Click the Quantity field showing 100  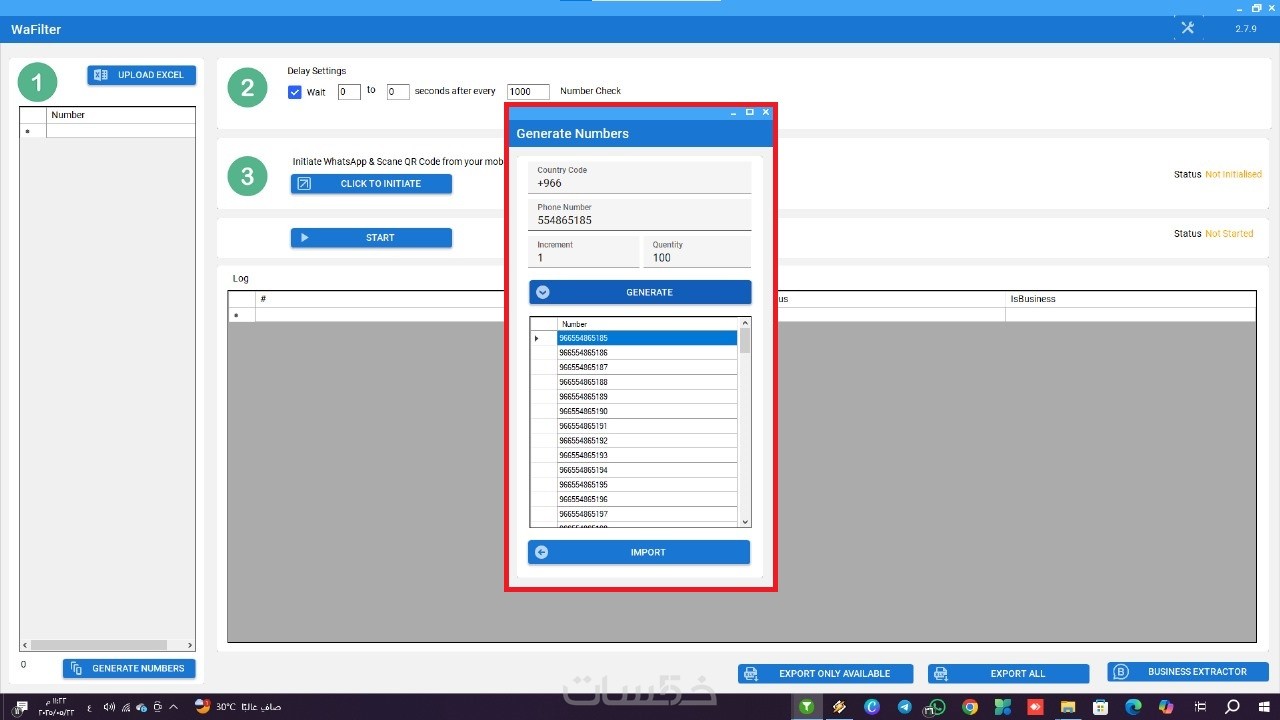pyautogui.click(x=697, y=252)
